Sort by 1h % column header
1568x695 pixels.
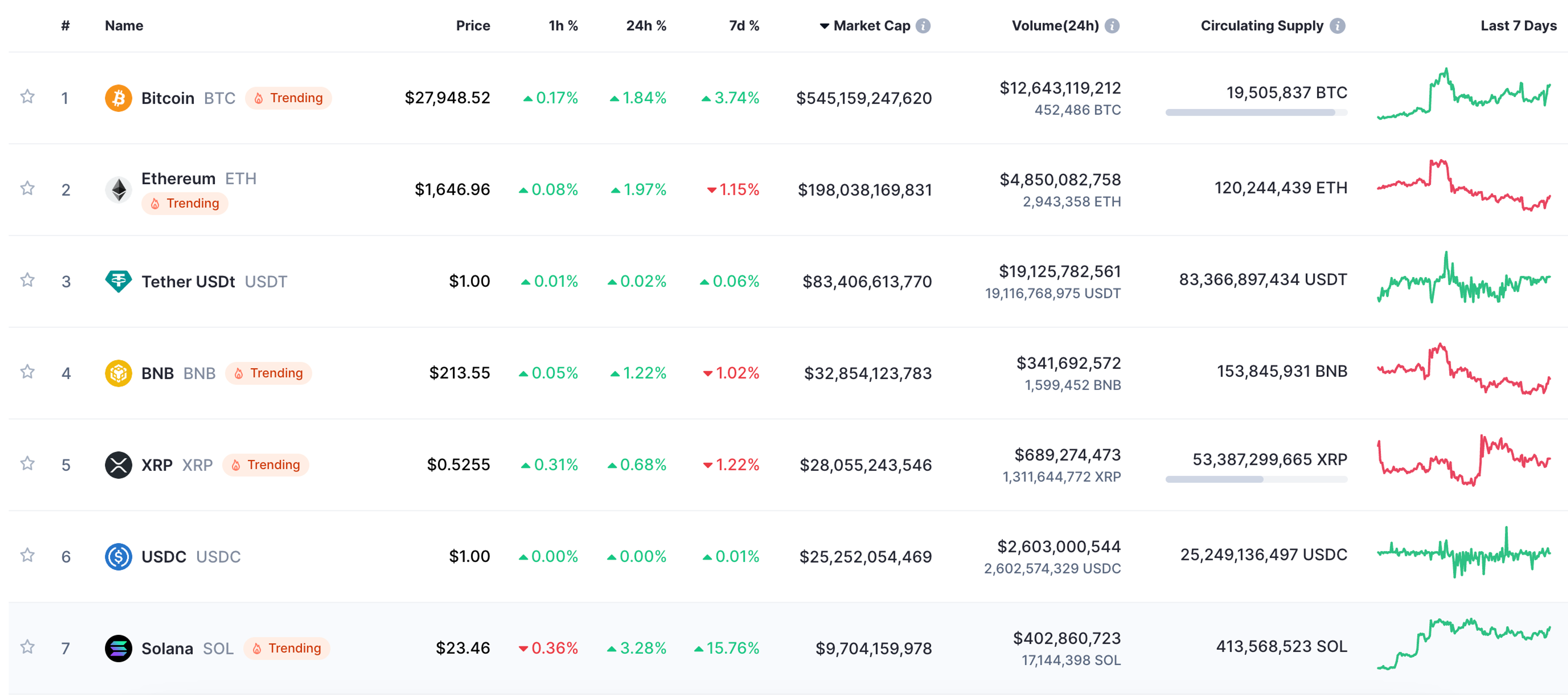pos(563,26)
